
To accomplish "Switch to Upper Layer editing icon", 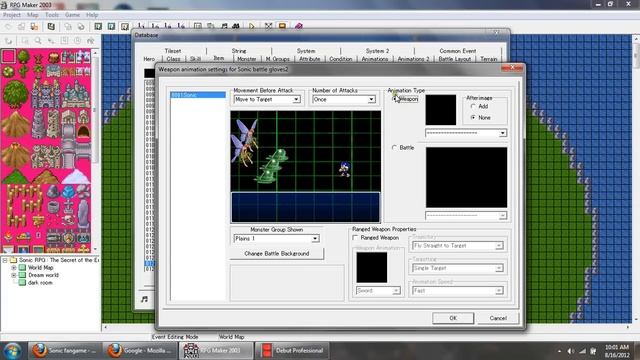I will coord(111,27).
